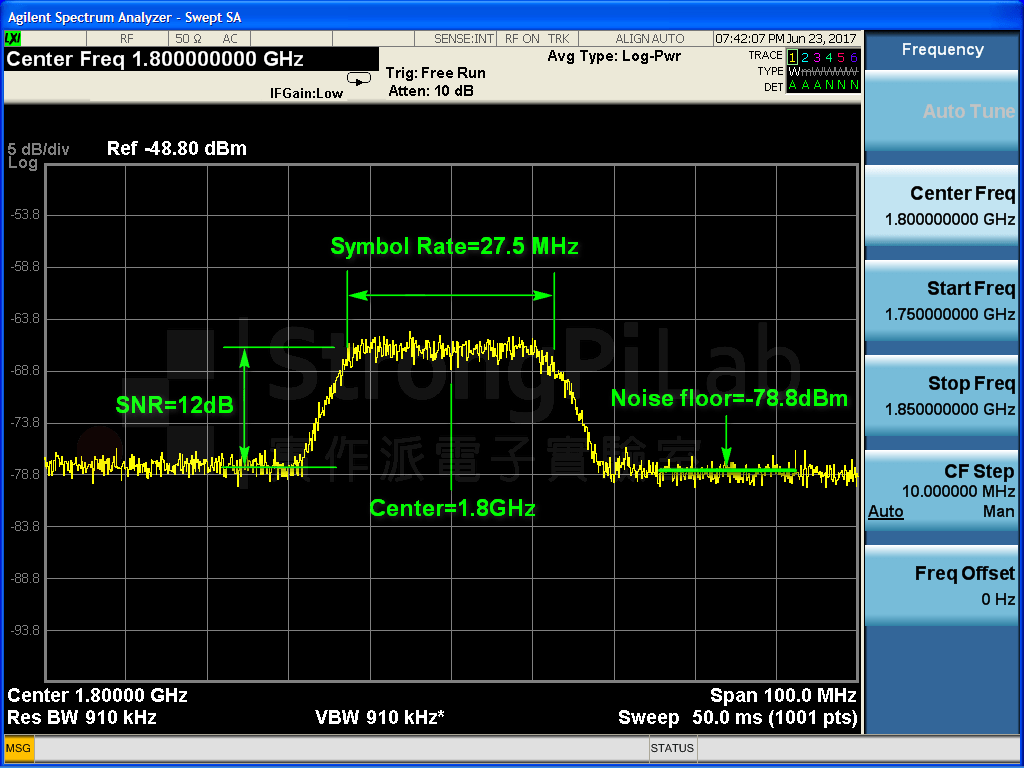Click the active Center Freq entry field
Image resolution: width=1024 pixels, height=768 pixels.
191,59
